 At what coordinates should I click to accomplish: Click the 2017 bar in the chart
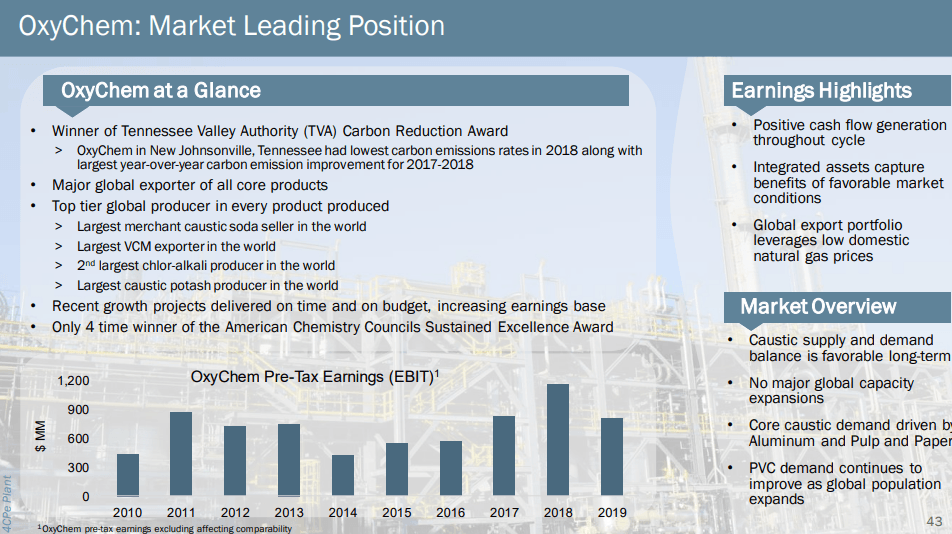coord(504,456)
